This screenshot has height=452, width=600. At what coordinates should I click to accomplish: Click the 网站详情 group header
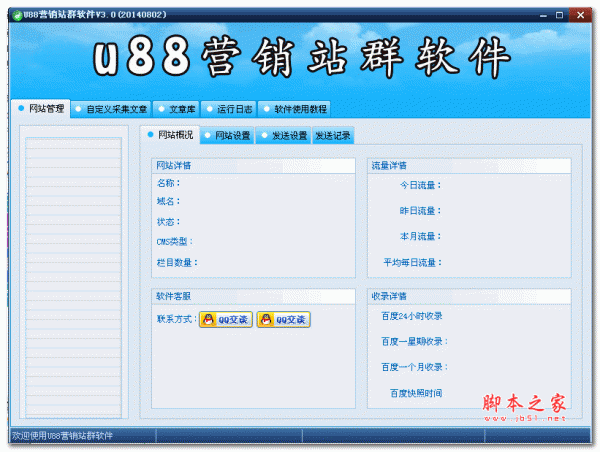[x=253, y=166]
